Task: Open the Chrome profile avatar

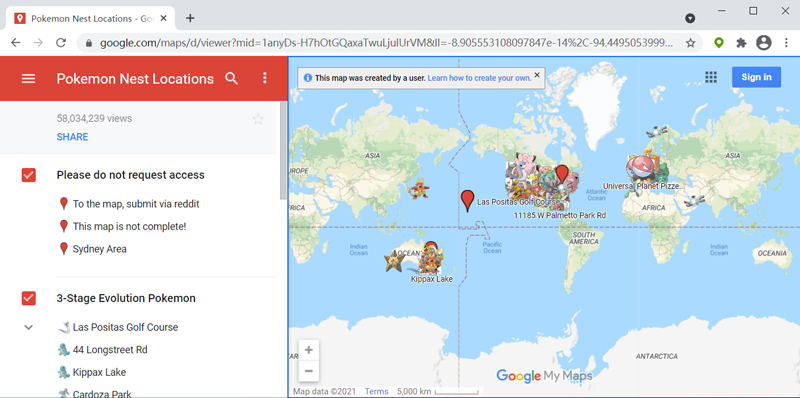Action: (x=764, y=43)
